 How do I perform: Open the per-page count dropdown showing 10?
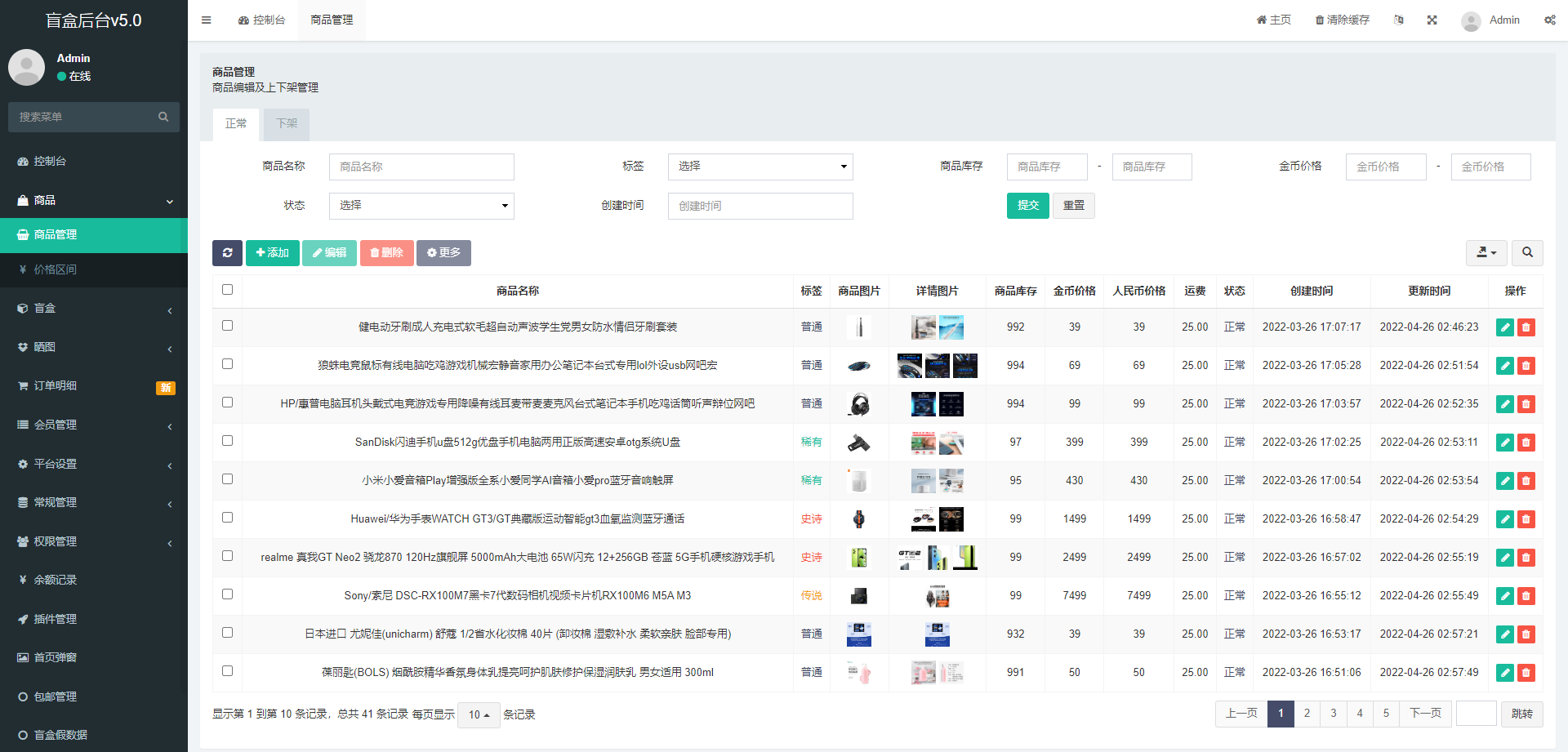(479, 714)
